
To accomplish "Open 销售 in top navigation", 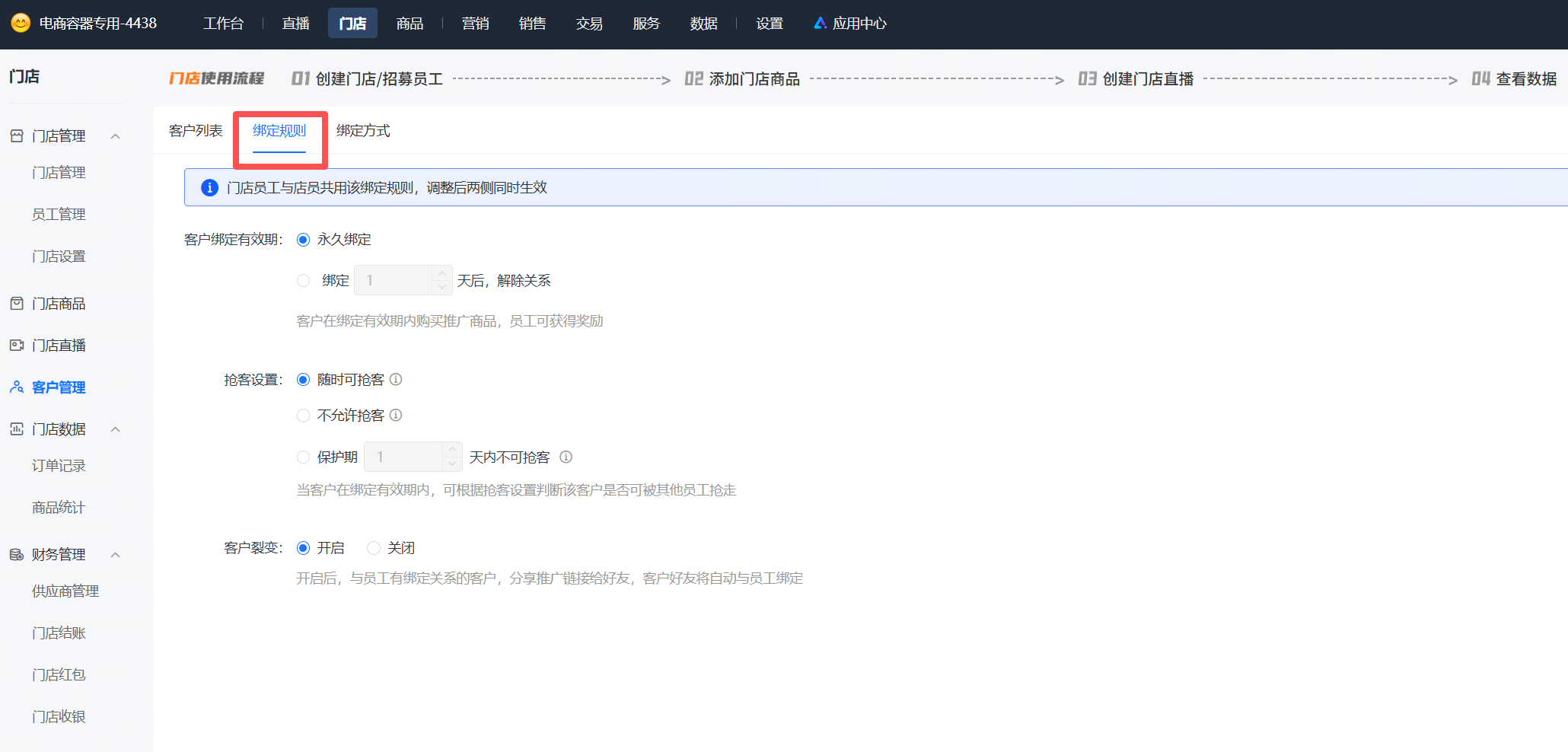I will 532,24.
